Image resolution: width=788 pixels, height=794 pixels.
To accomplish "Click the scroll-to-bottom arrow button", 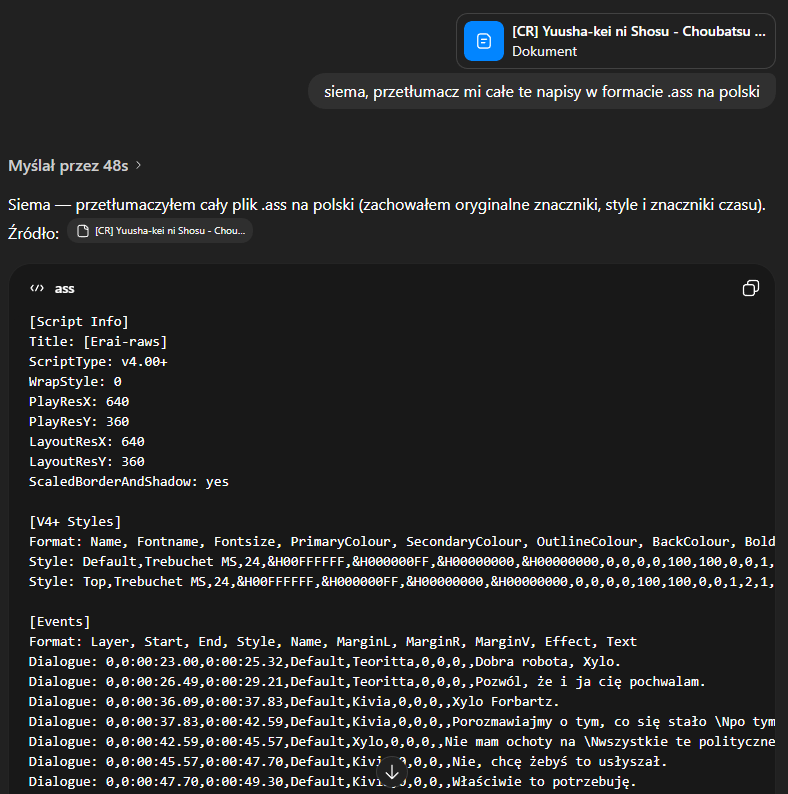I will coord(393,771).
